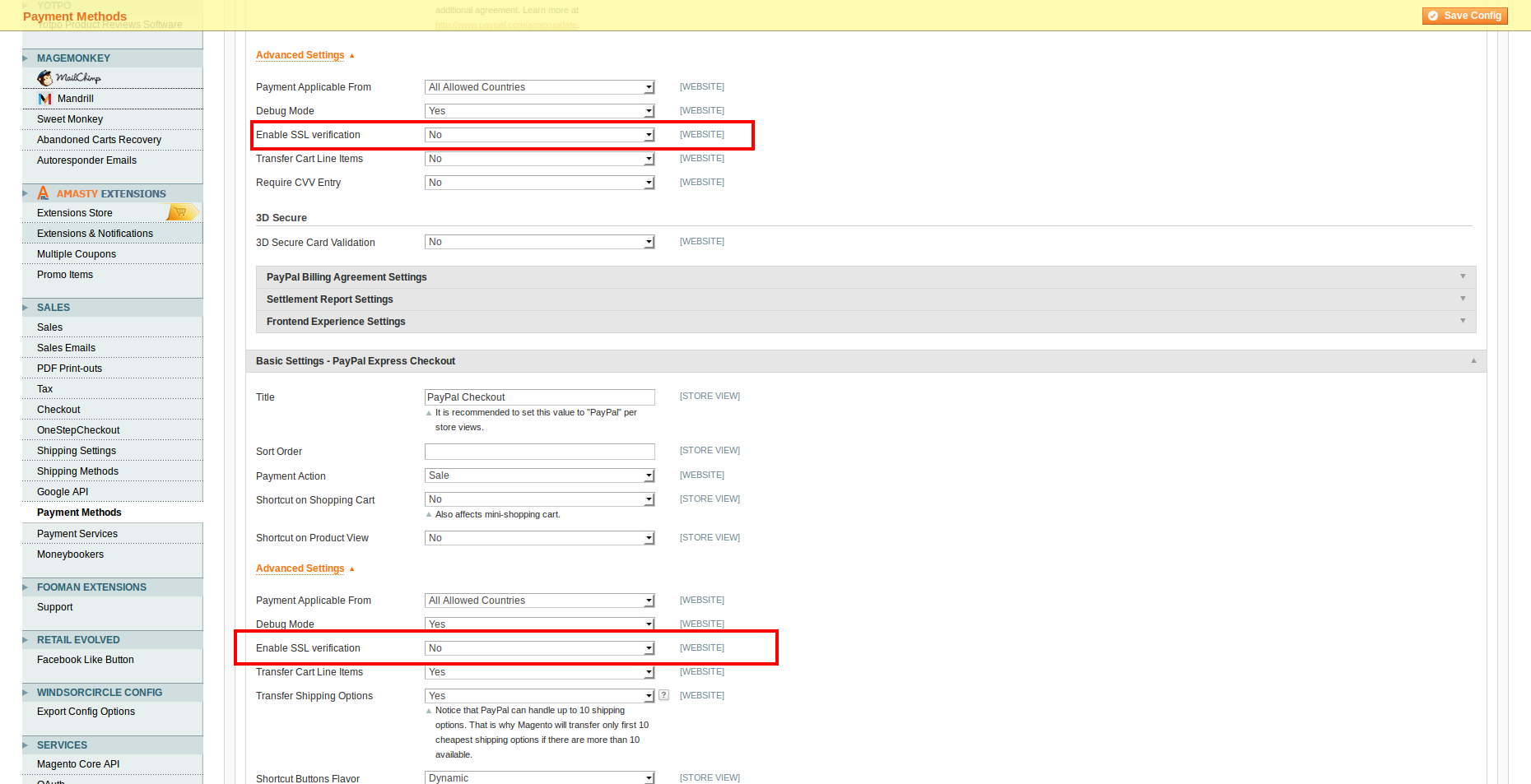Image resolution: width=1531 pixels, height=784 pixels.
Task: Open PDF Print-outs configuration
Action: pyautogui.click(x=69, y=369)
